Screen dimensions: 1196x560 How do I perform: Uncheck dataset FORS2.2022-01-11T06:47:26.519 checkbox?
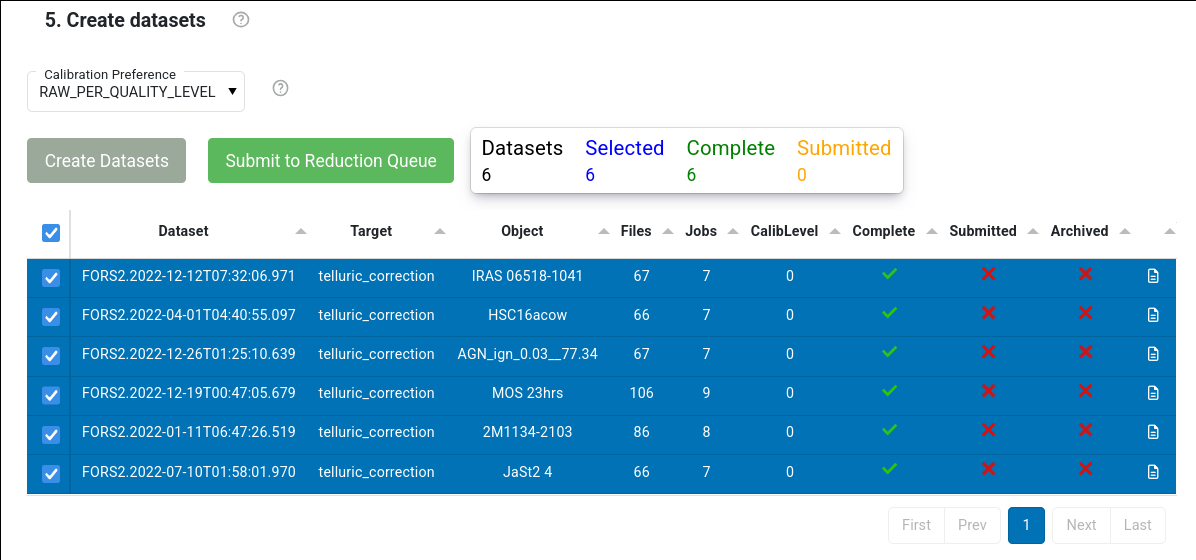click(50, 434)
